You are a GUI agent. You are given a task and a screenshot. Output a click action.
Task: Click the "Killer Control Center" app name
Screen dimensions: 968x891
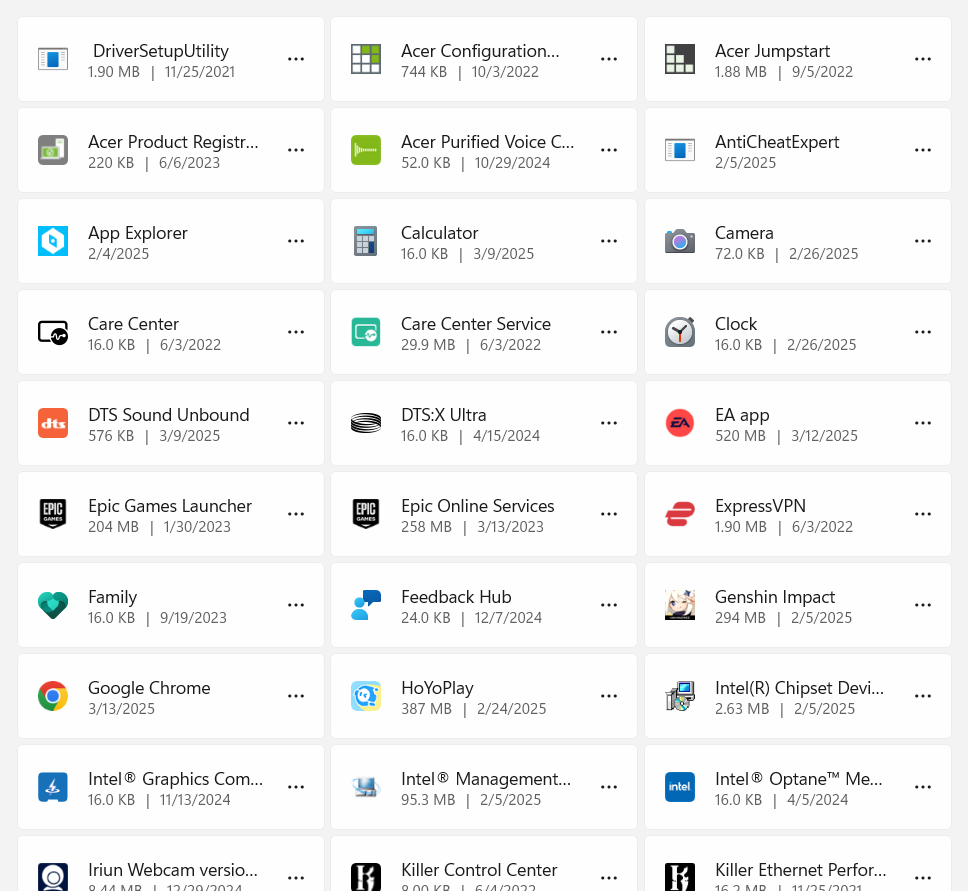coord(479,870)
